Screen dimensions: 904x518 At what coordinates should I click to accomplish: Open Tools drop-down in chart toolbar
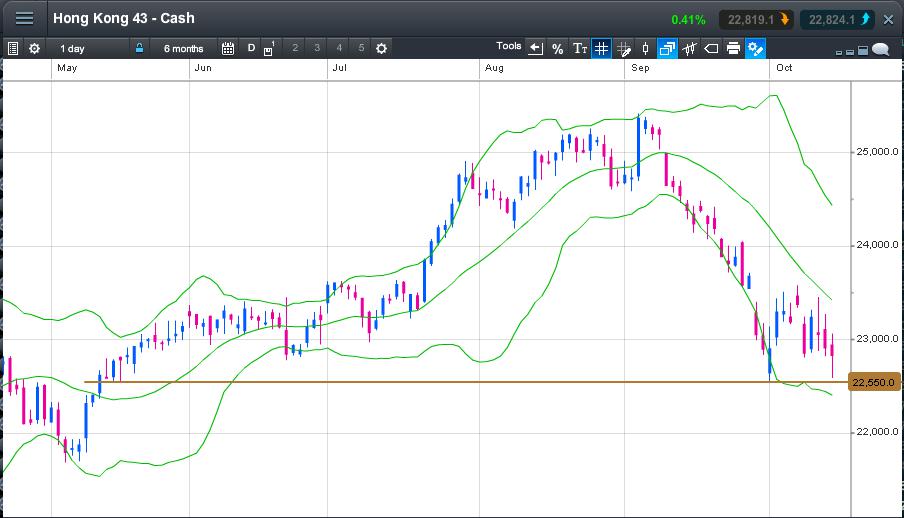(509, 47)
